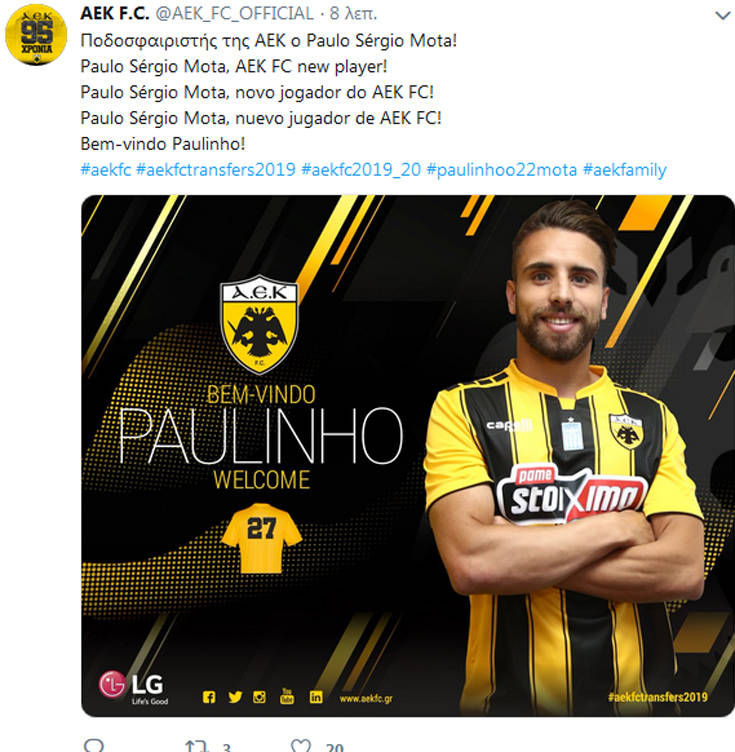Viewport: 735px width, 752px height.
Task: Open the #paulinhoo22mota hashtag
Action: tap(502, 170)
